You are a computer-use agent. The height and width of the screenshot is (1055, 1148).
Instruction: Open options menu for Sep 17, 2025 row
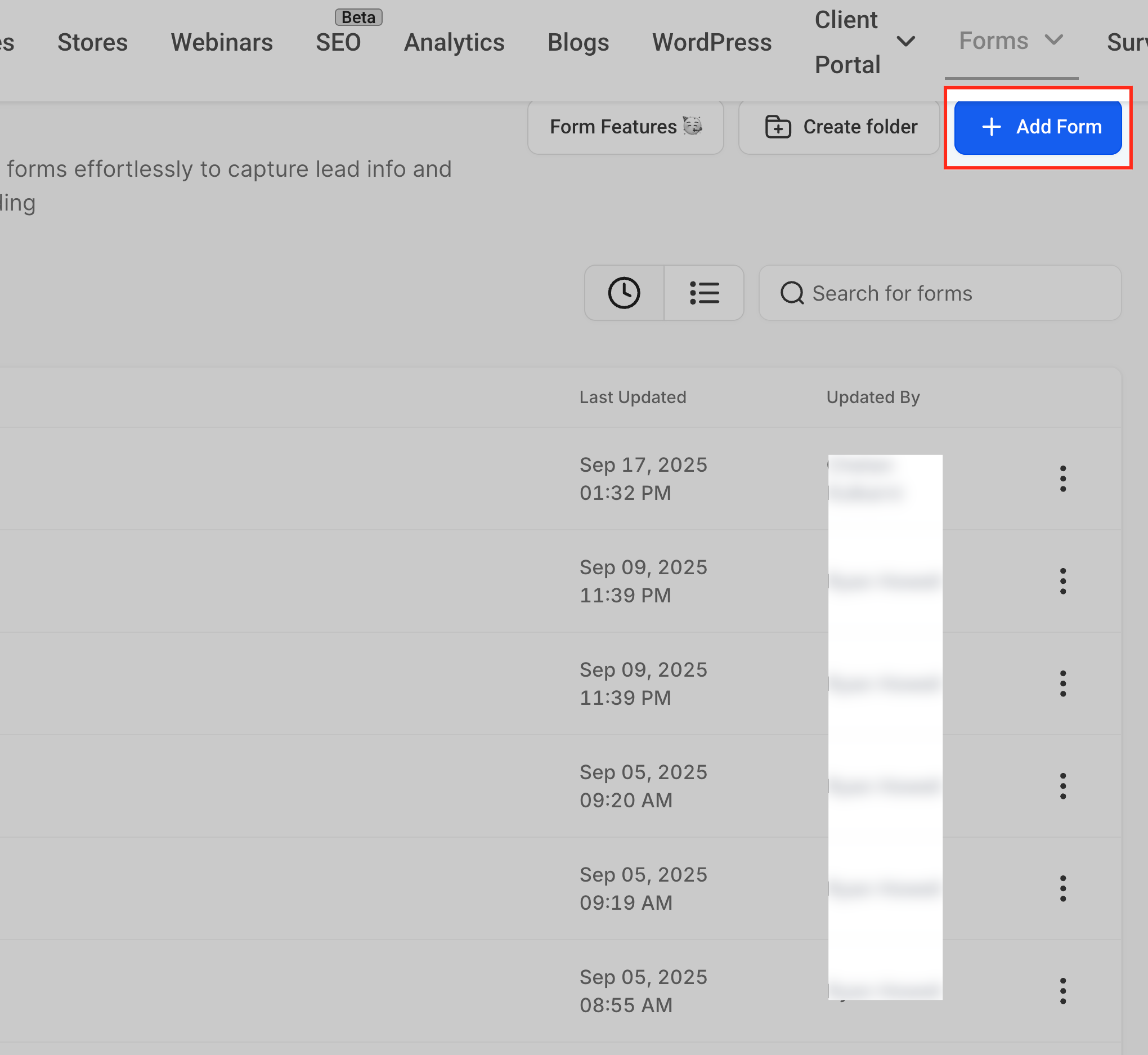click(x=1062, y=479)
